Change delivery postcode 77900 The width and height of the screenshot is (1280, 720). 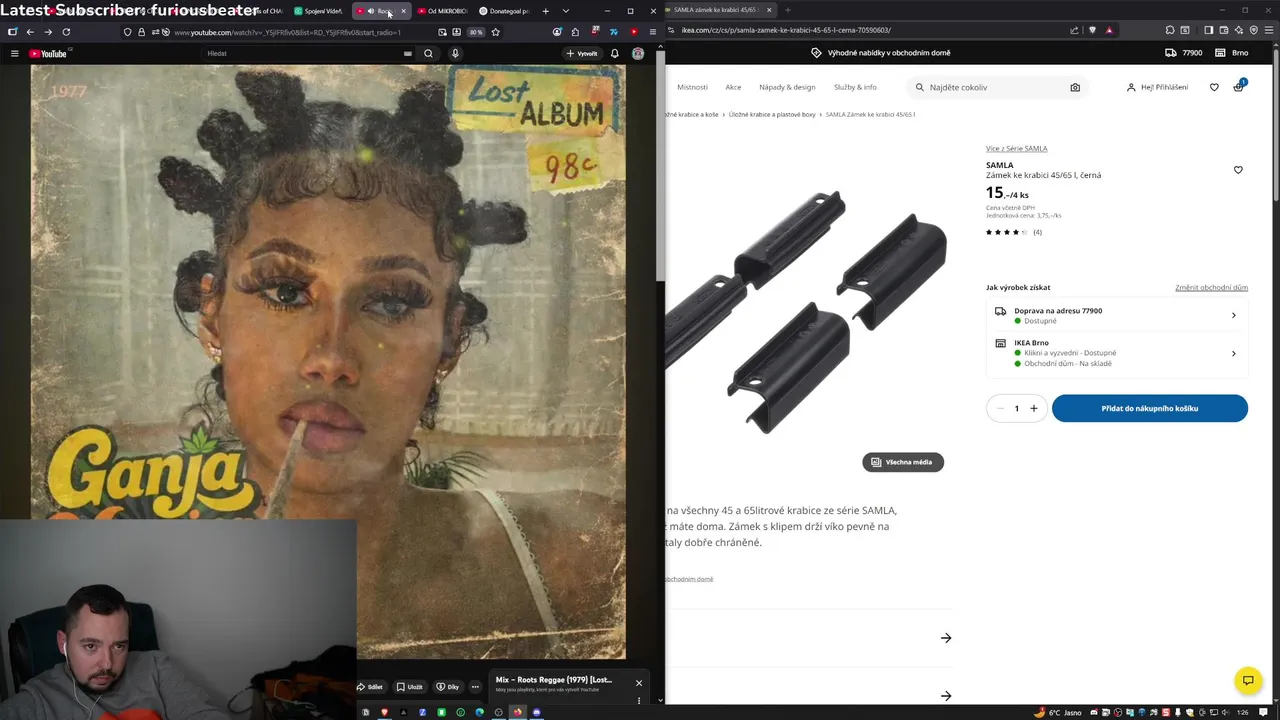point(1184,53)
